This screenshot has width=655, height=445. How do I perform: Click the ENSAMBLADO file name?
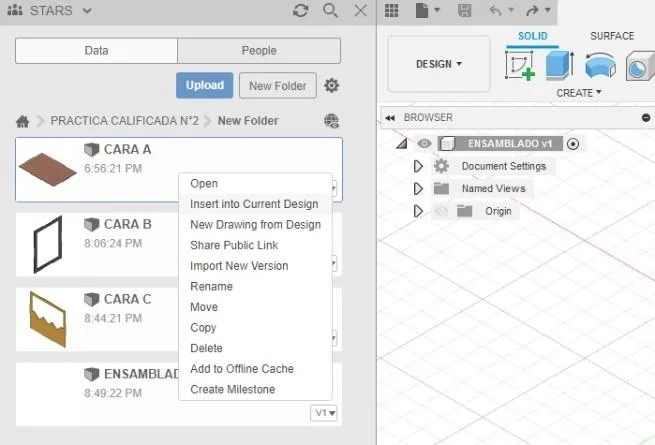[x=141, y=374]
